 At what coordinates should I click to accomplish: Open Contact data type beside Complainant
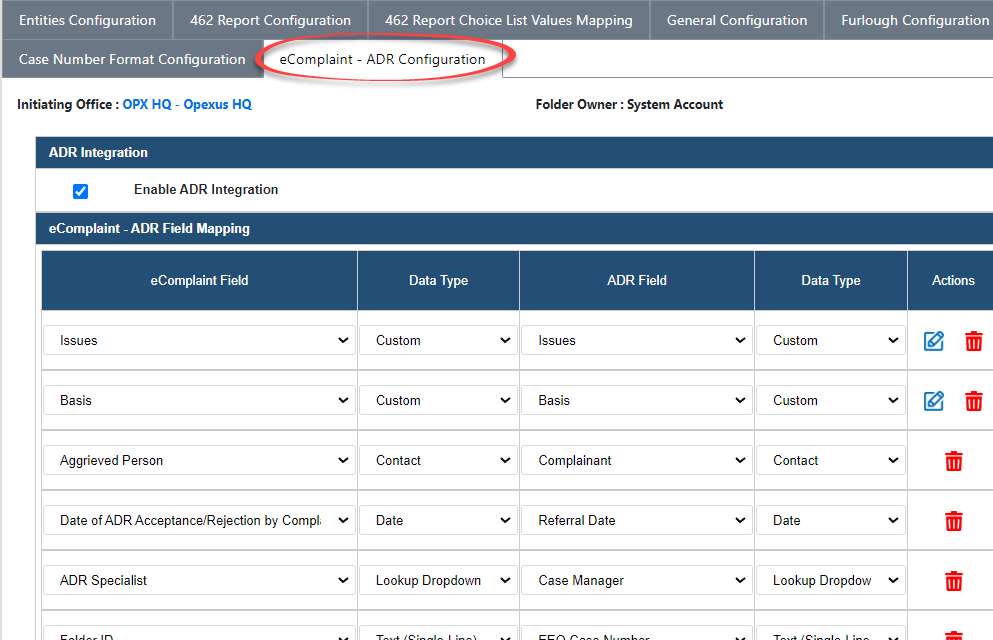[x=830, y=460]
